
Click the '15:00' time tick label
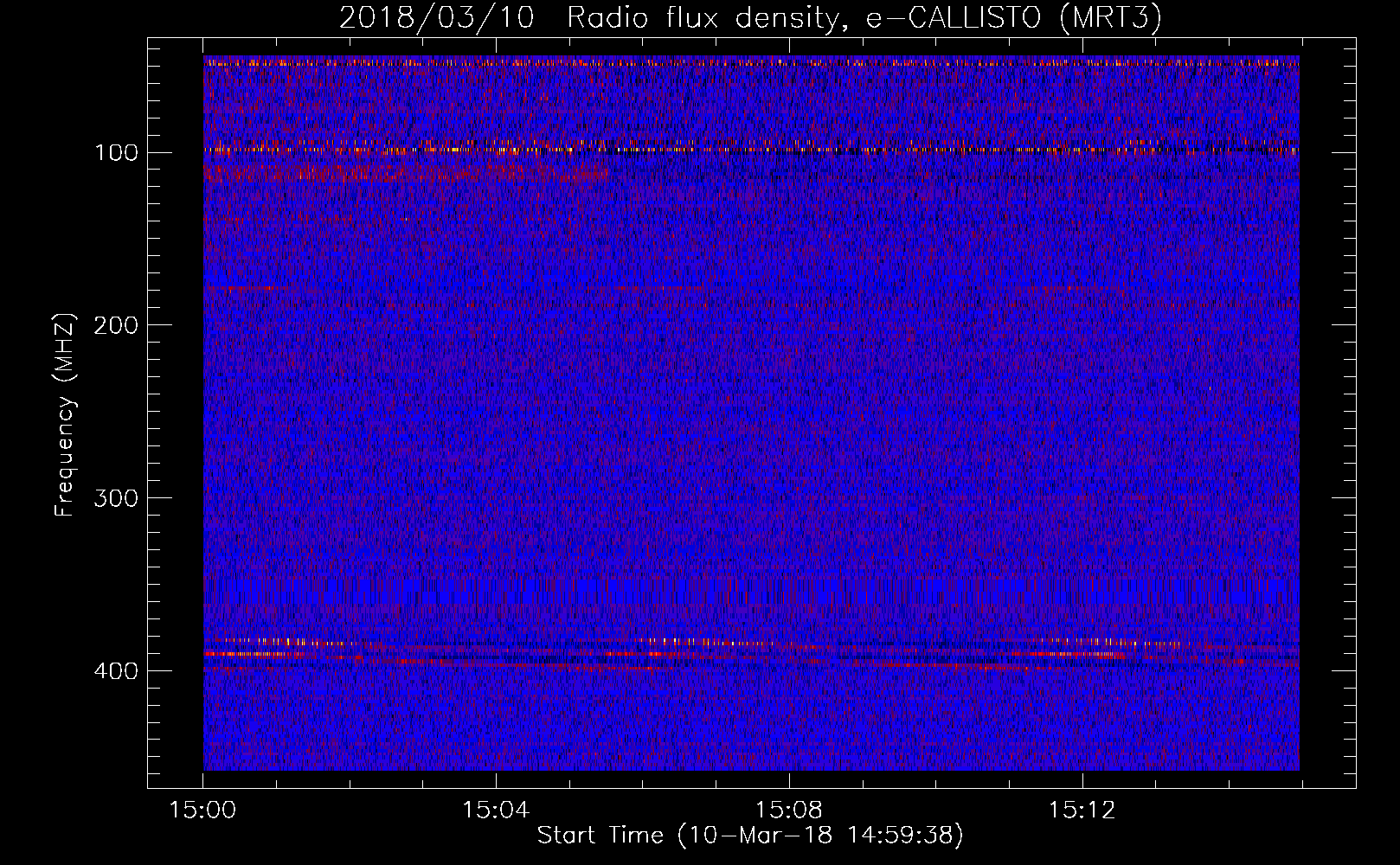(202, 811)
